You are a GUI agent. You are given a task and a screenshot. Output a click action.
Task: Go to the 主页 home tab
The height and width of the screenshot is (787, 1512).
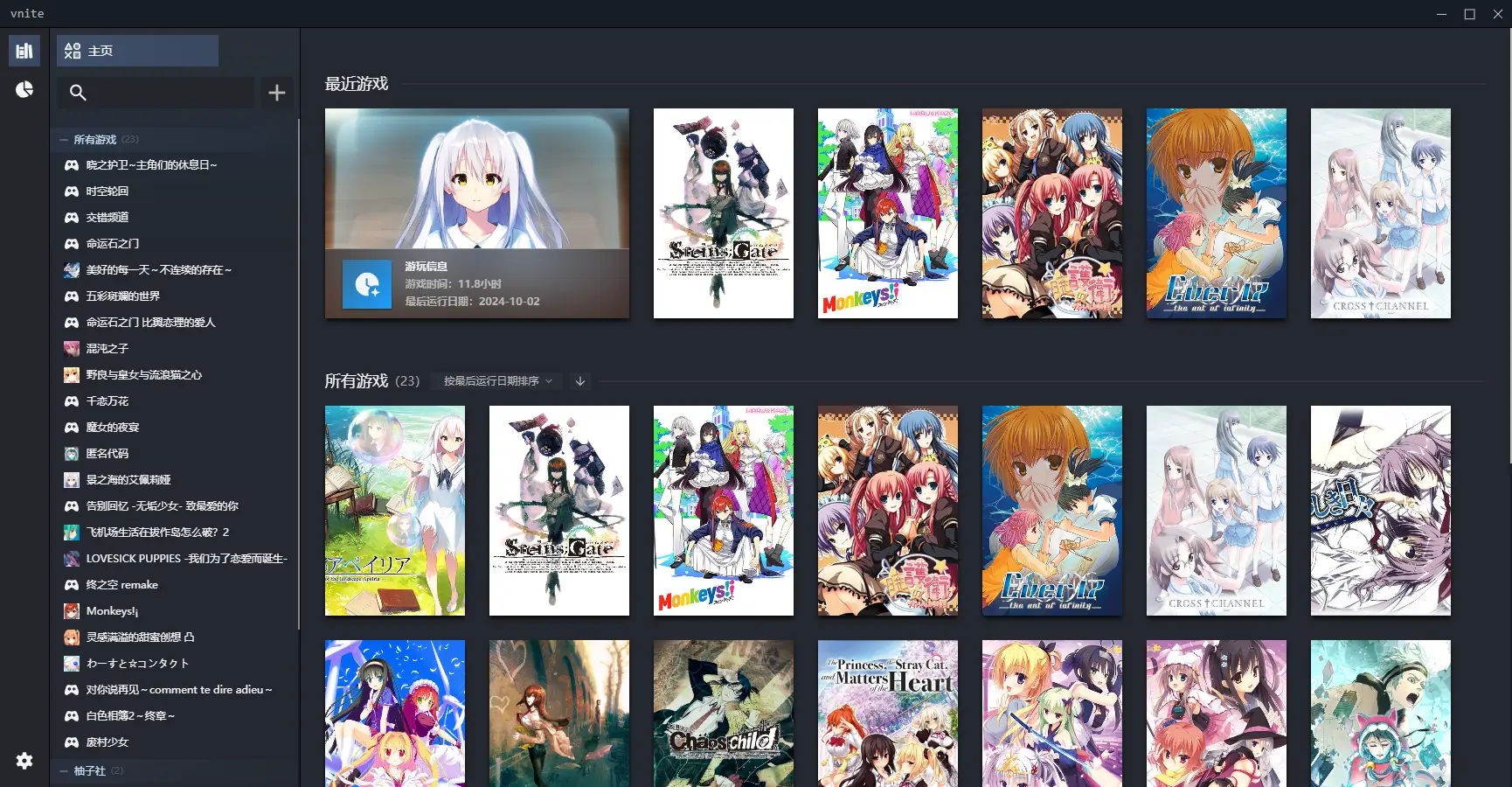click(x=138, y=51)
